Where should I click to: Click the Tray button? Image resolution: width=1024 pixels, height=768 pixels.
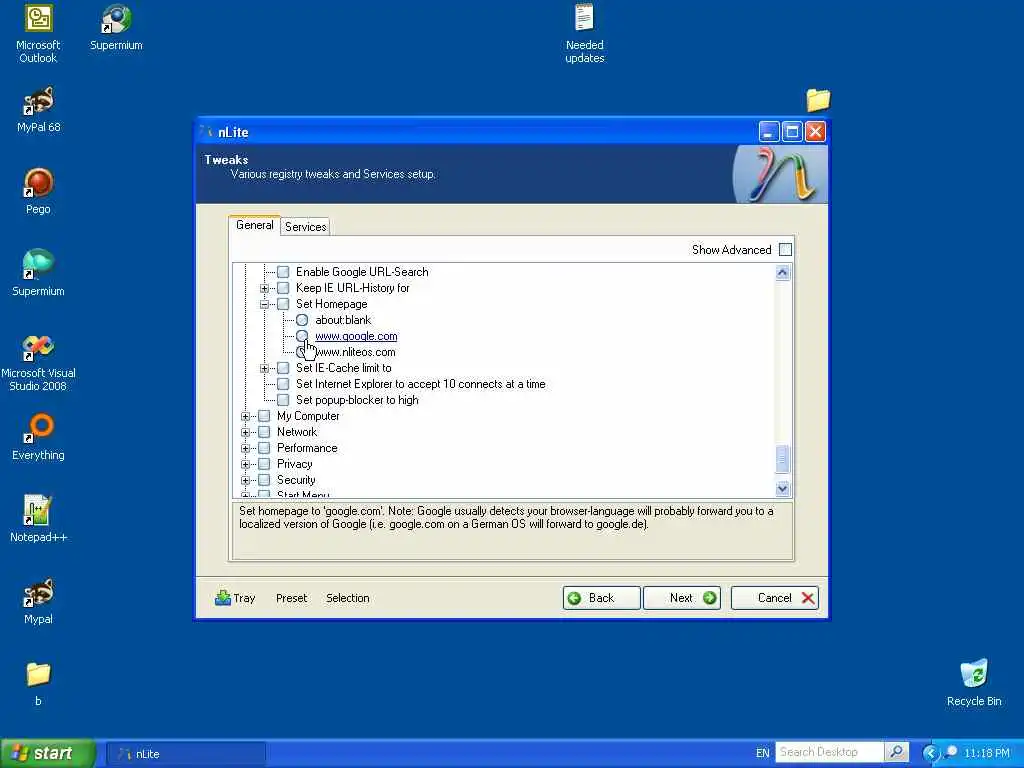click(235, 598)
